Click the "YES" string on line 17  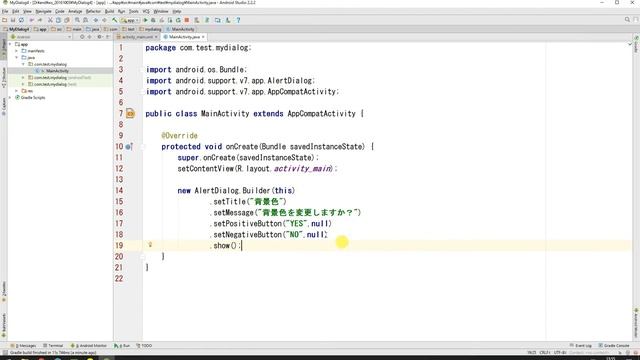[x=297, y=224]
